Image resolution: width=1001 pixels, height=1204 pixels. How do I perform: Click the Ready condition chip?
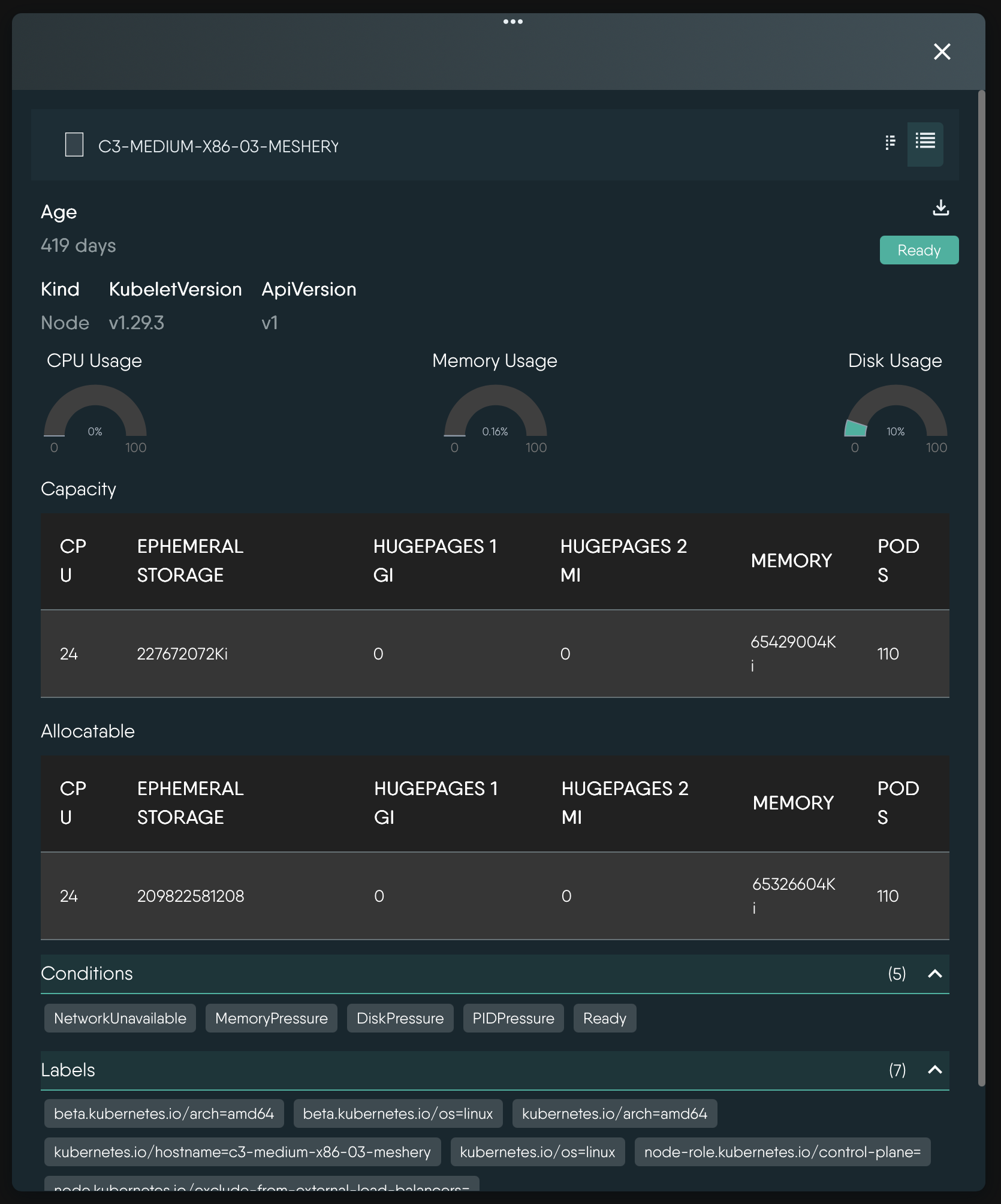604,1019
